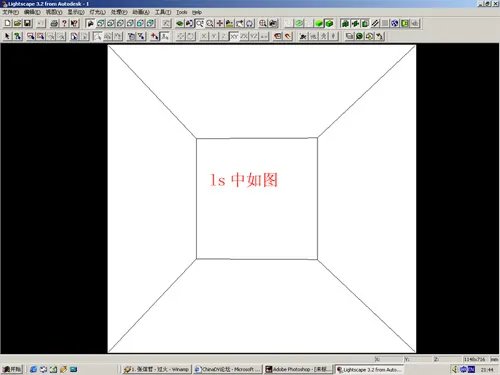Toggle the XY plane constraint button

coord(234,36)
